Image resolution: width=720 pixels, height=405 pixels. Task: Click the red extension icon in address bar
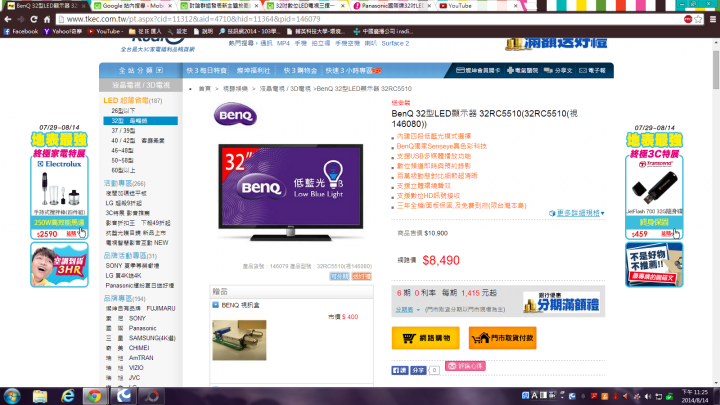tap(688, 19)
